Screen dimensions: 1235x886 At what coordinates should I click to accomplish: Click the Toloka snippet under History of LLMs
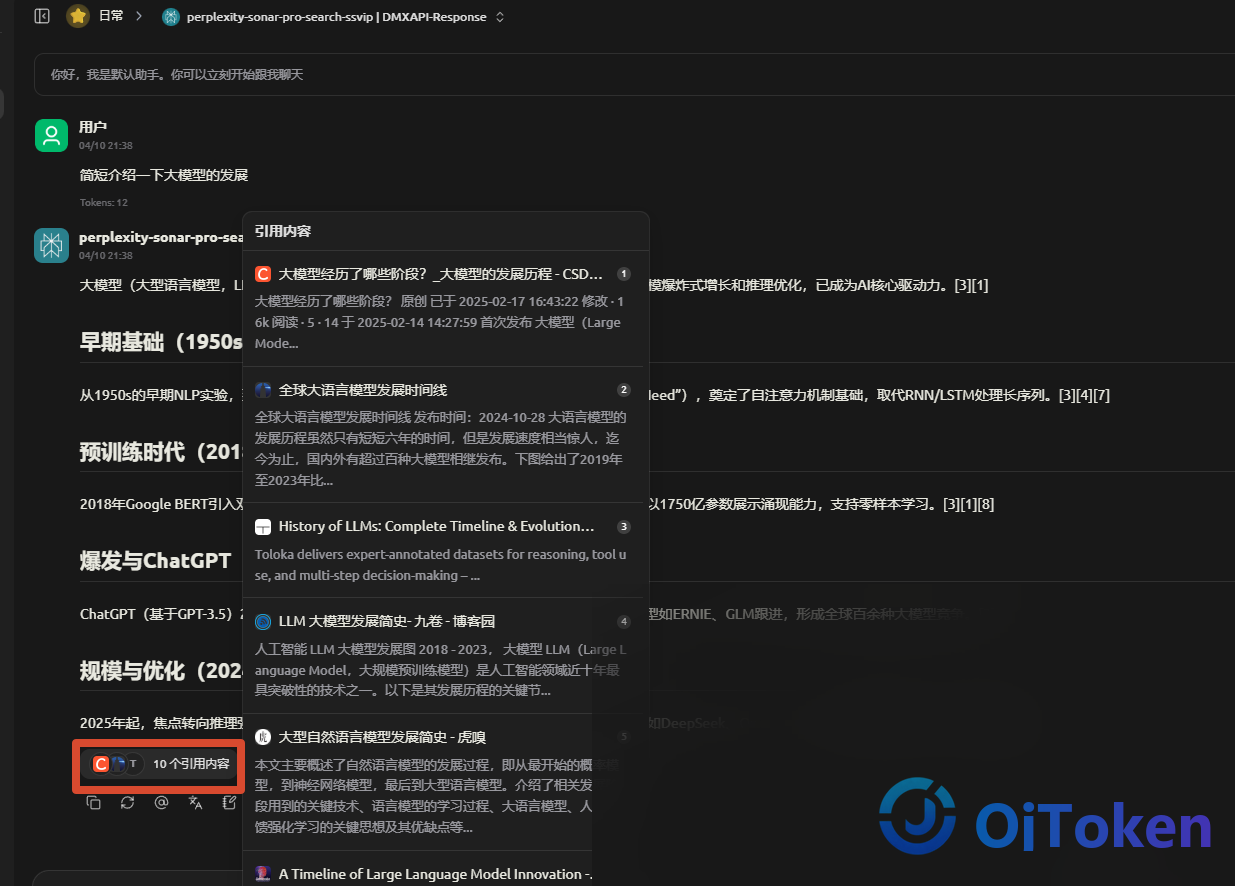click(x=441, y=565)
